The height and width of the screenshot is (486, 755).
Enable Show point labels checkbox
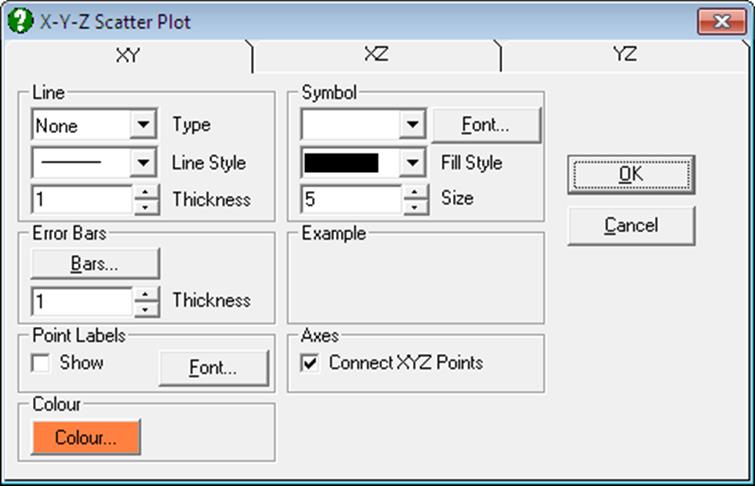click(40, 363)
